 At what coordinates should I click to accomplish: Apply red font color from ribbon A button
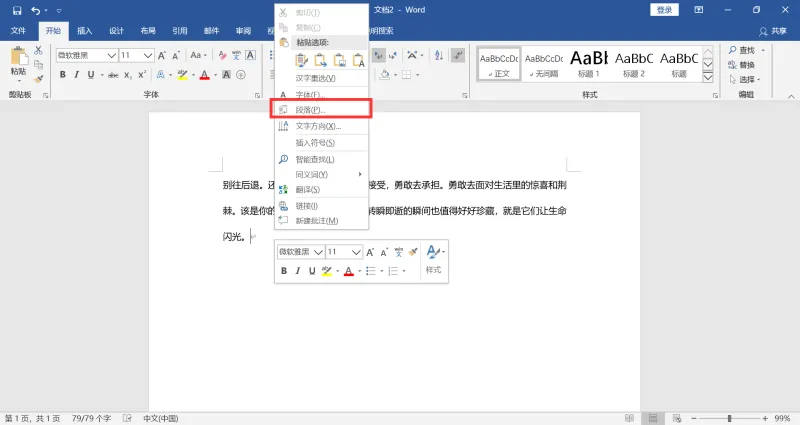point(205,74)
